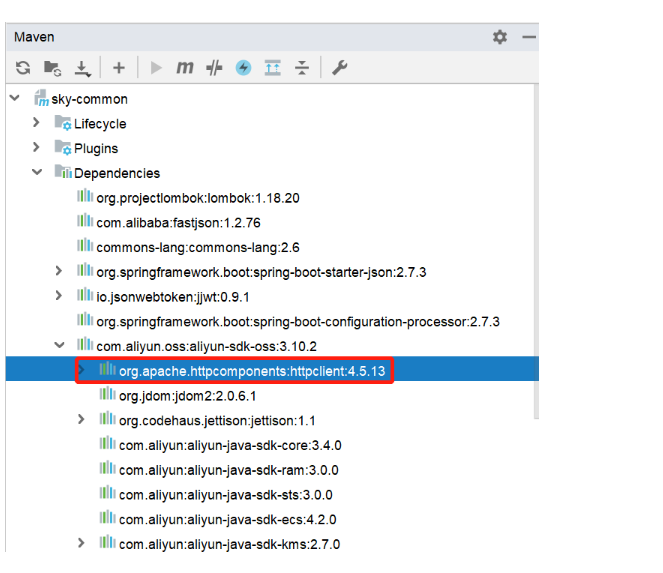Screen dimensions: 663x573
Task: Run Maven build play icon
Action: point(156,68)
